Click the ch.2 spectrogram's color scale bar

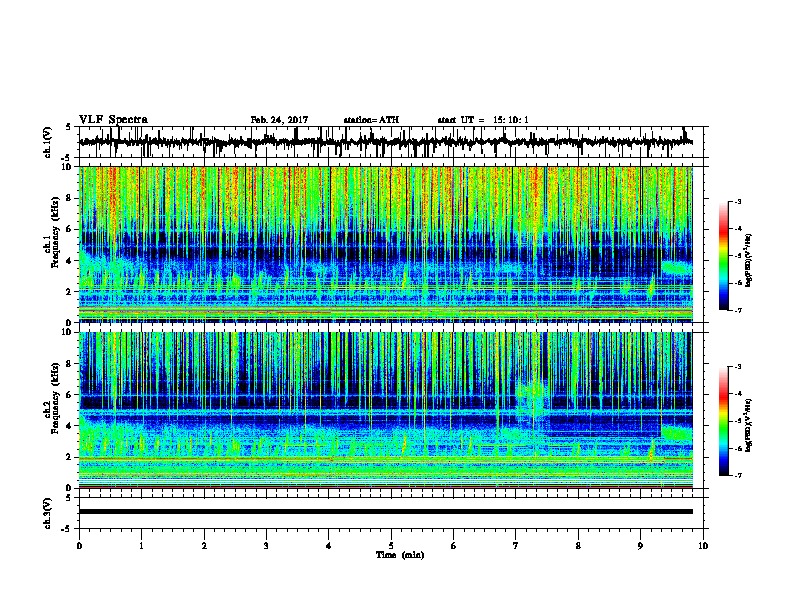[724, 421]
